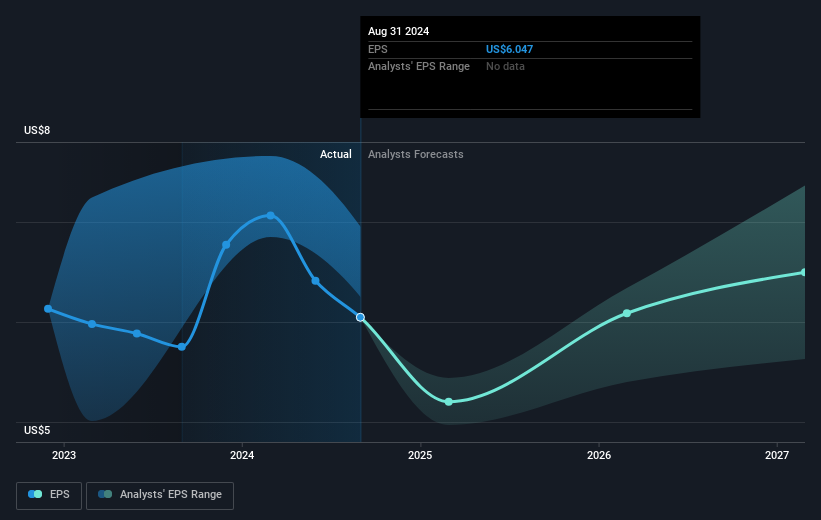
Task: Click the first EPS data point before 2023
Action: (48, 309)
